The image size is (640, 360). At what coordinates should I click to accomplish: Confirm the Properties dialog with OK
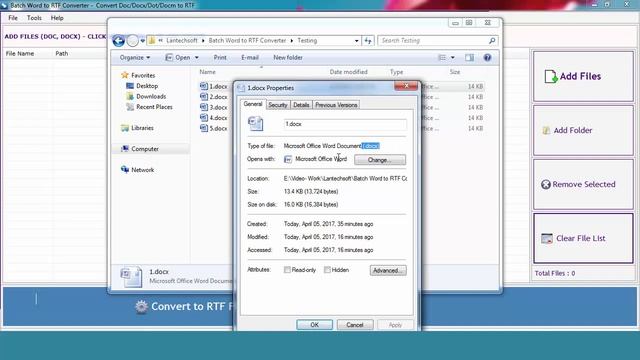(314, 325)
